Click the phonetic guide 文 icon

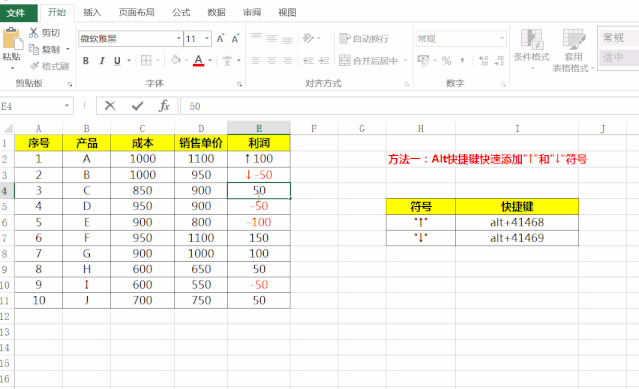click(227, 61)
